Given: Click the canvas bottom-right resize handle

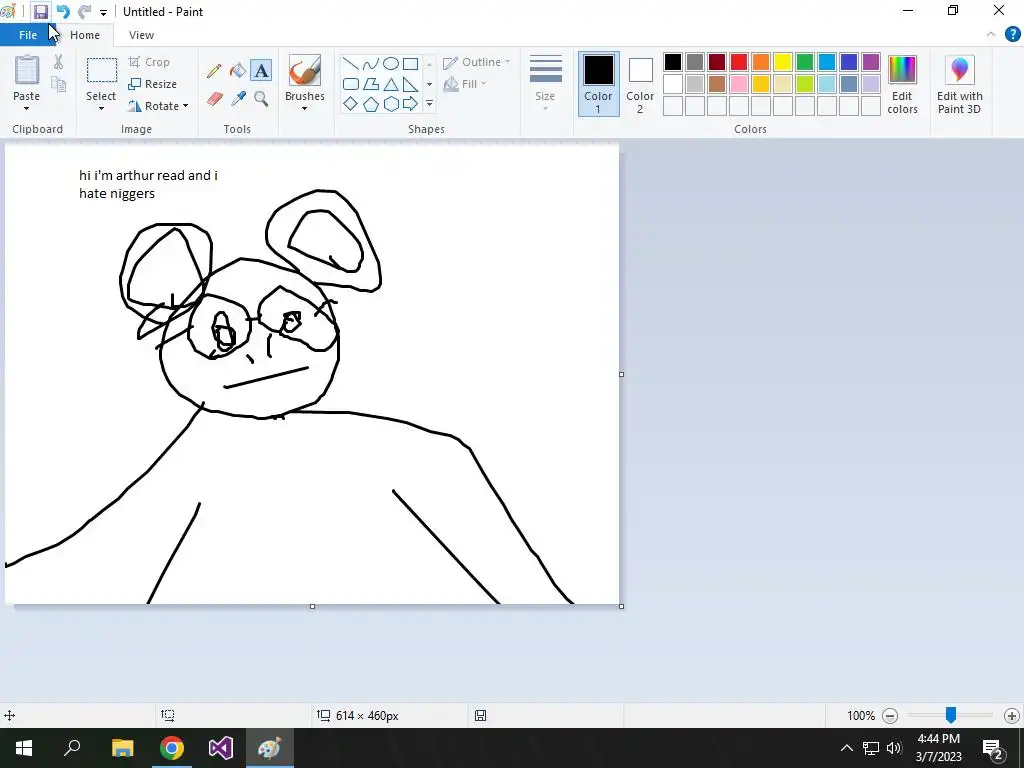Looking at the screenshot, I should pos(621,606).
